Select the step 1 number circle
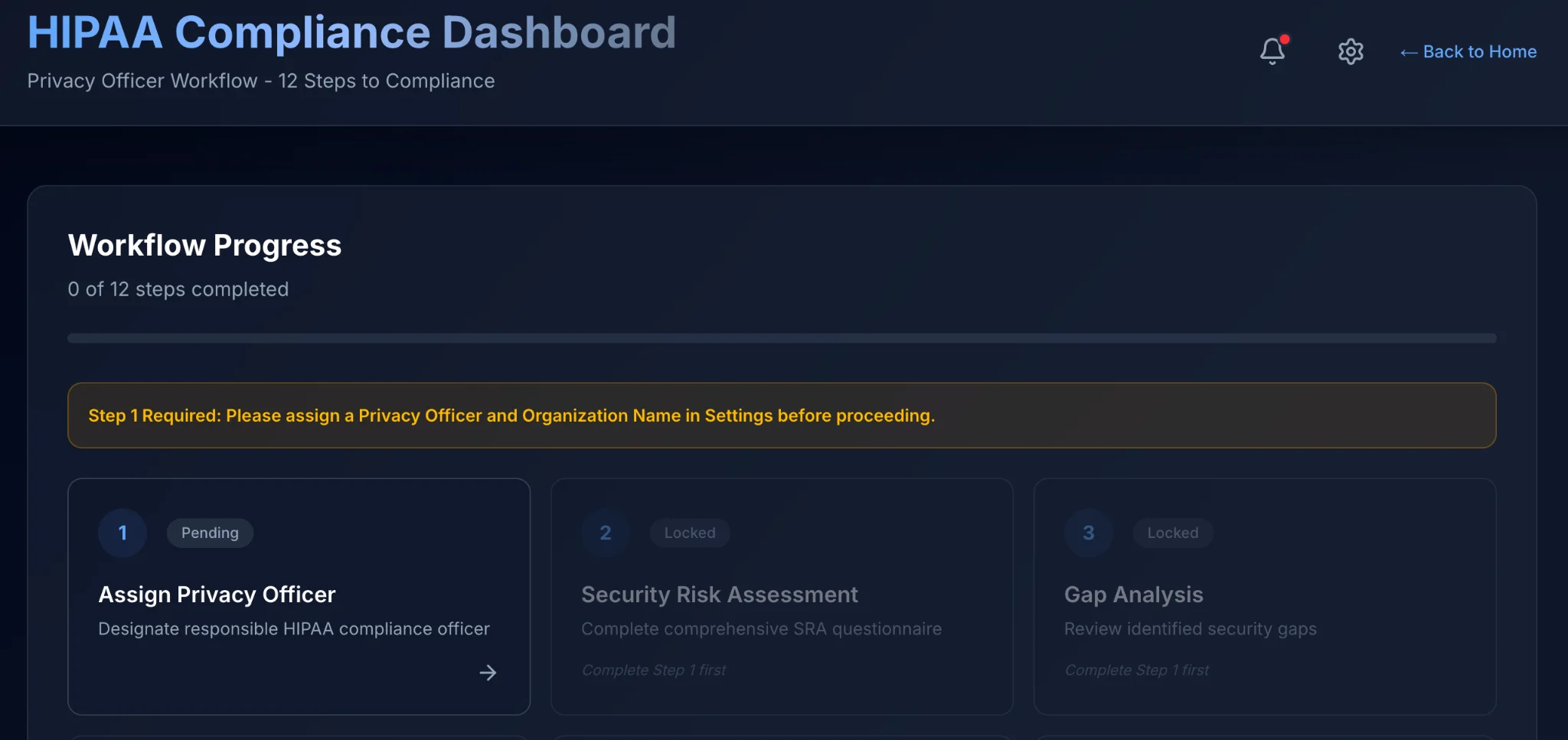This screenshot has height=740, width=1568. [122, 533]
